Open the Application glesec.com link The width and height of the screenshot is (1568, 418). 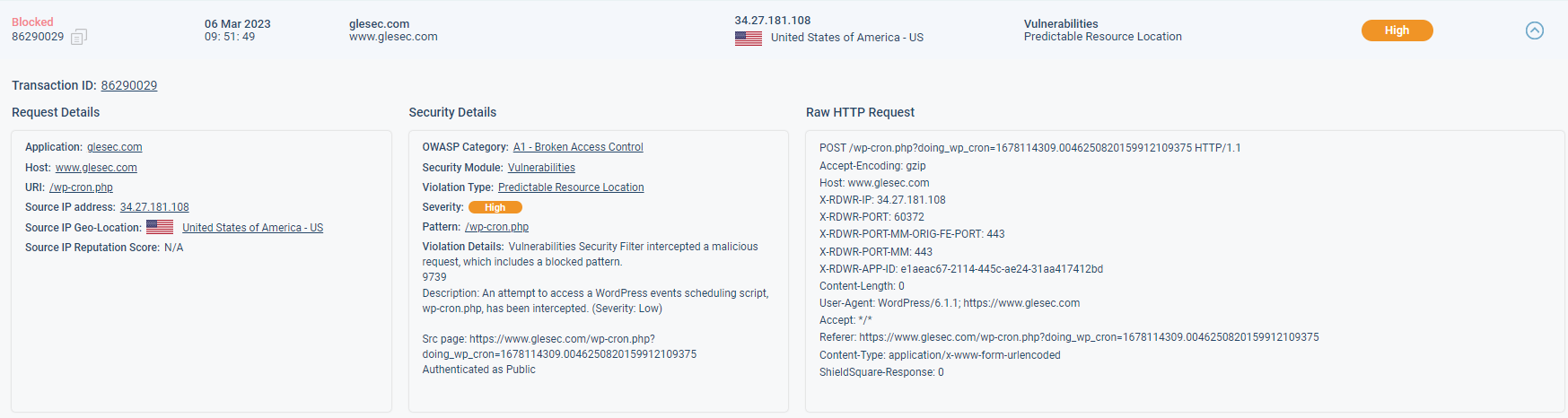pos(115,147)
